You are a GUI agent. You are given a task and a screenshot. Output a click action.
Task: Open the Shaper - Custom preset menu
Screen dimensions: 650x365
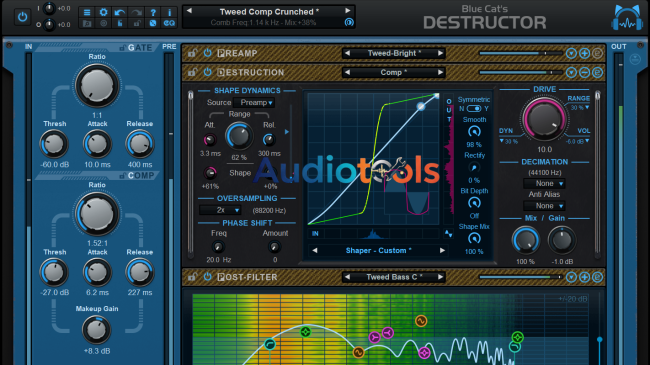(378, 251)
